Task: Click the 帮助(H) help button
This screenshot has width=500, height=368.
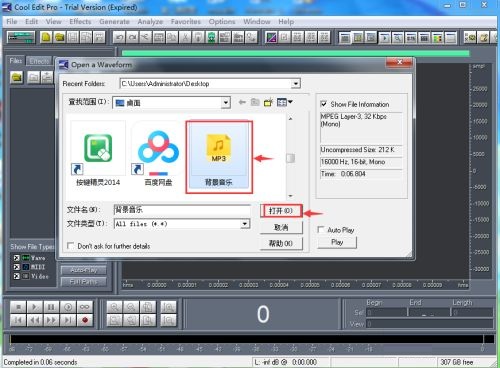Action: [x=281, y=243]
